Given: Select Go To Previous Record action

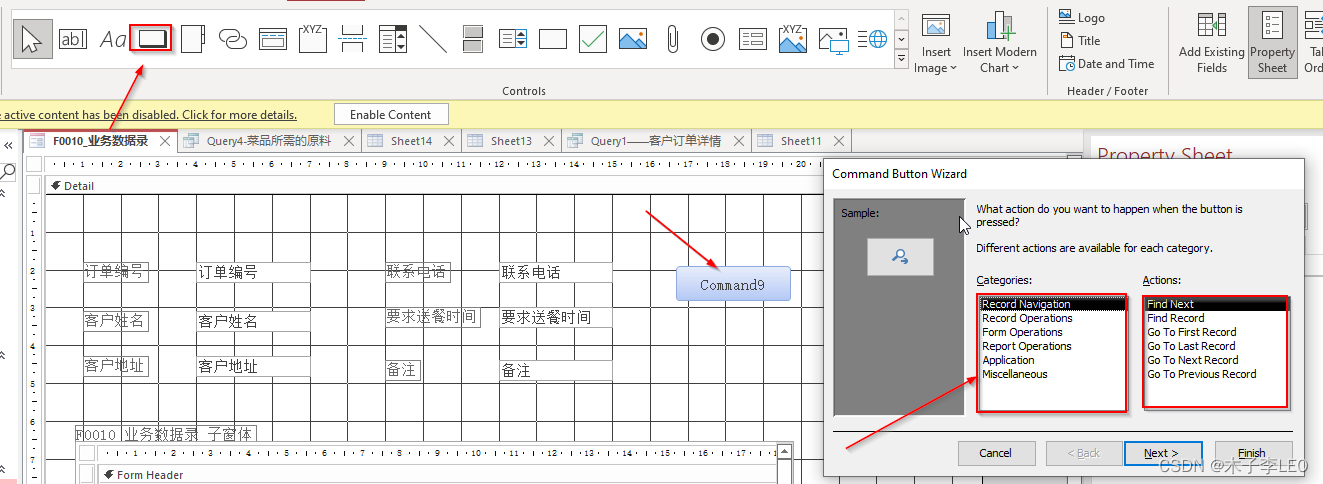Looking at the screenshot, I should click(x=1216, y=374).
